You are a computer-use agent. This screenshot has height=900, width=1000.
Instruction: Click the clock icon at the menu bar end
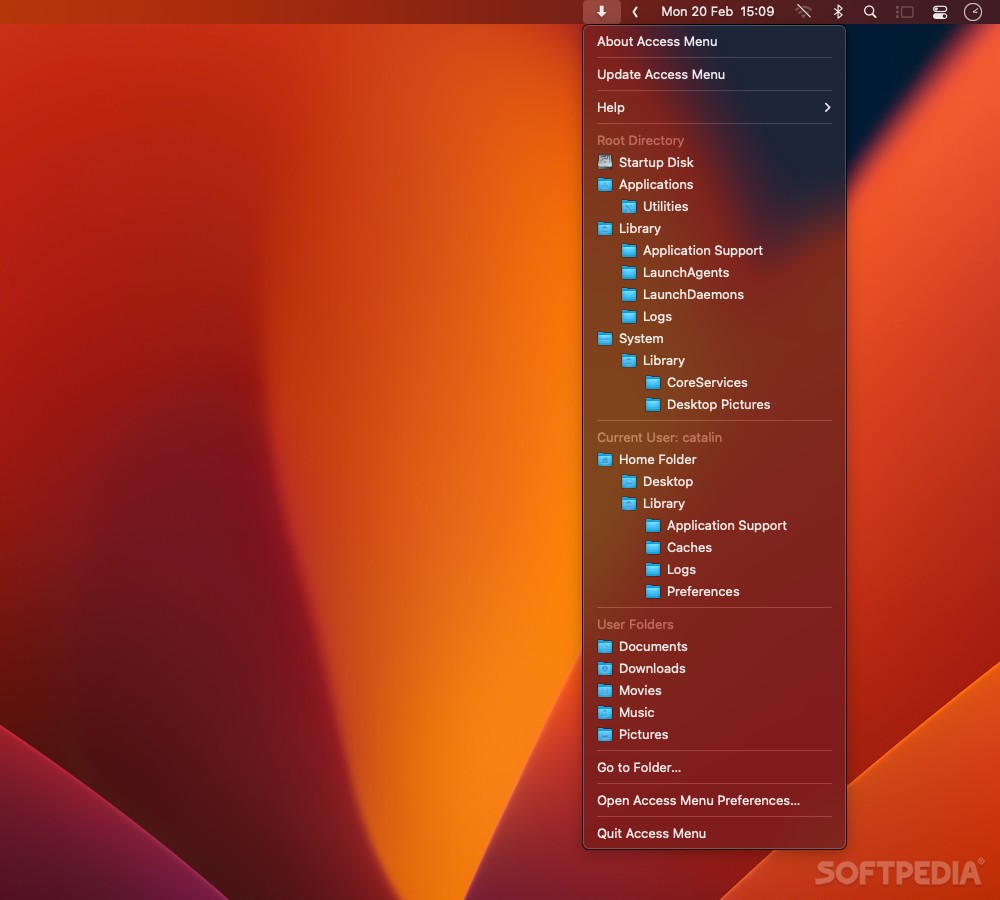[x=973, y=11]
